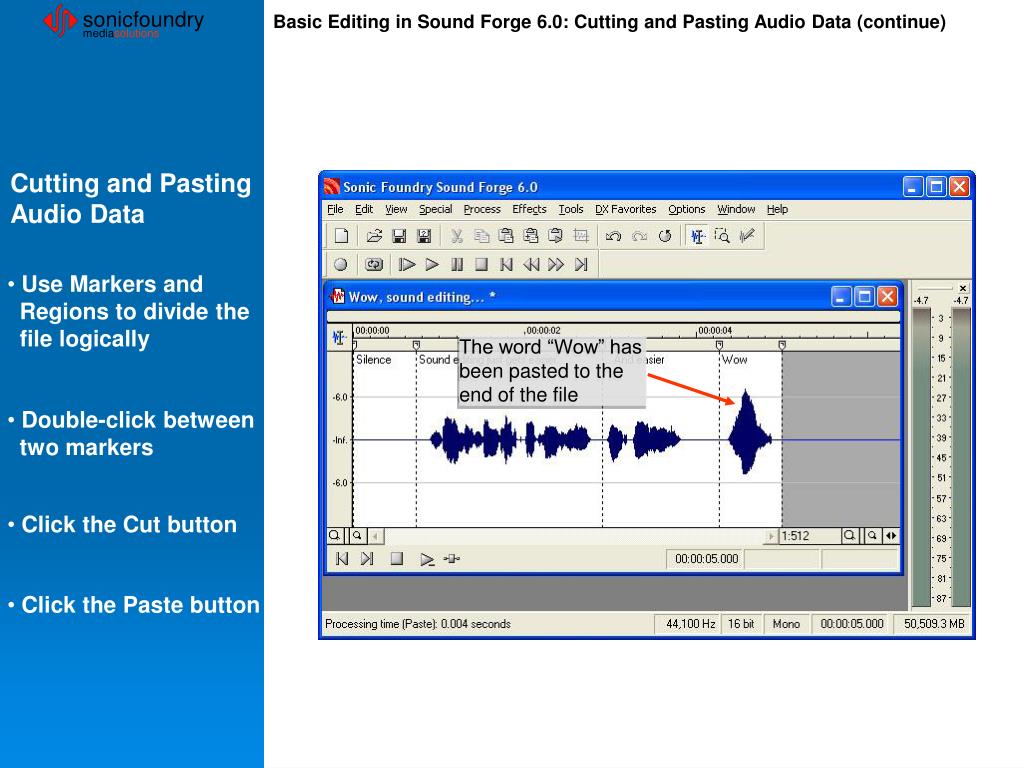The image size is (1024, 768).
Task: Click the Trim/Crop toolbar icon
Action: (581, 236)
